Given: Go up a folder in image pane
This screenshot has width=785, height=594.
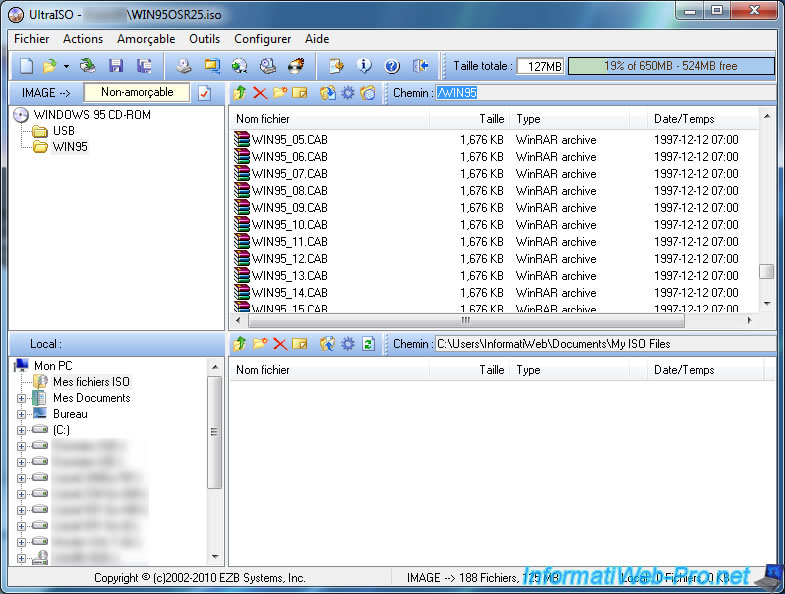Looking at the screenshot, I should tap(240, 93).
